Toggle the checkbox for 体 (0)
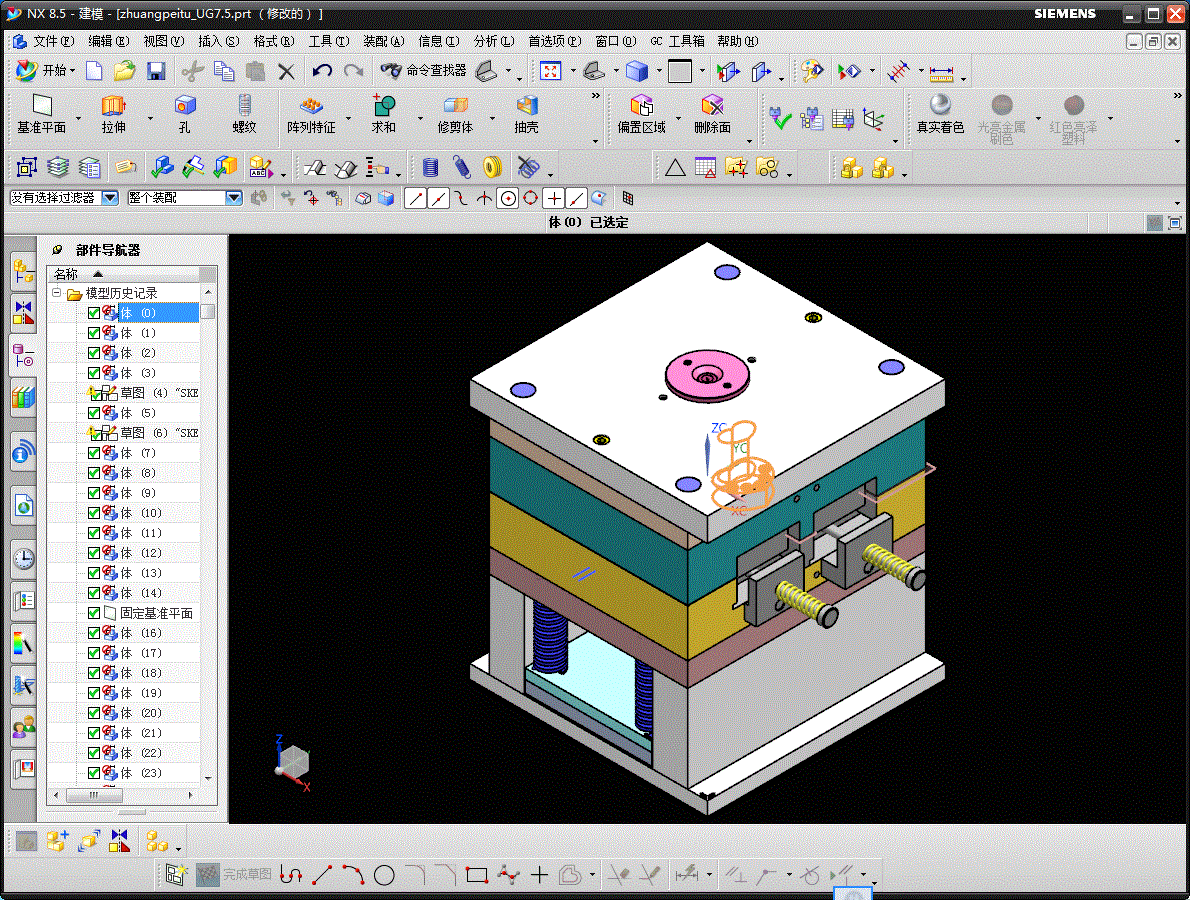 94,313
